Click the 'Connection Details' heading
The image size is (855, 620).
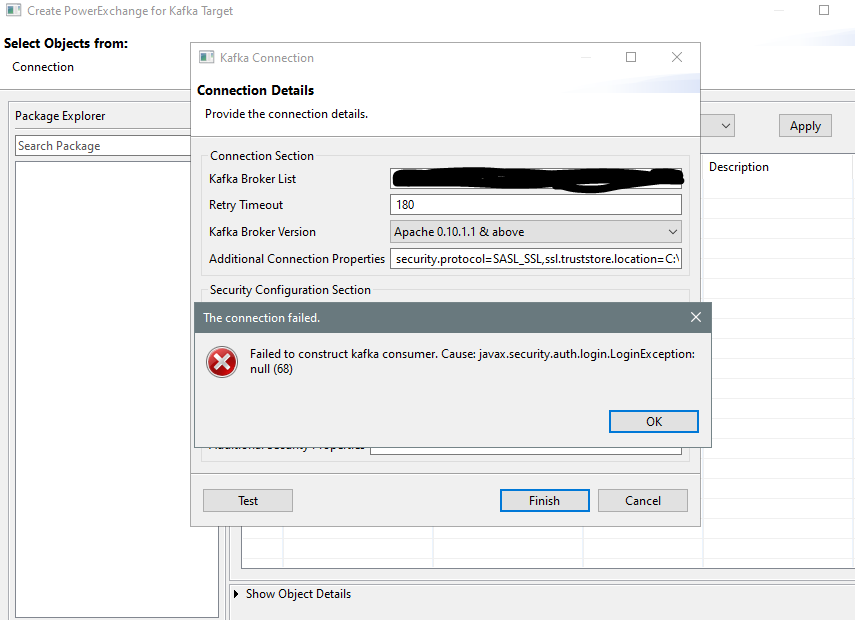(255, 91)
